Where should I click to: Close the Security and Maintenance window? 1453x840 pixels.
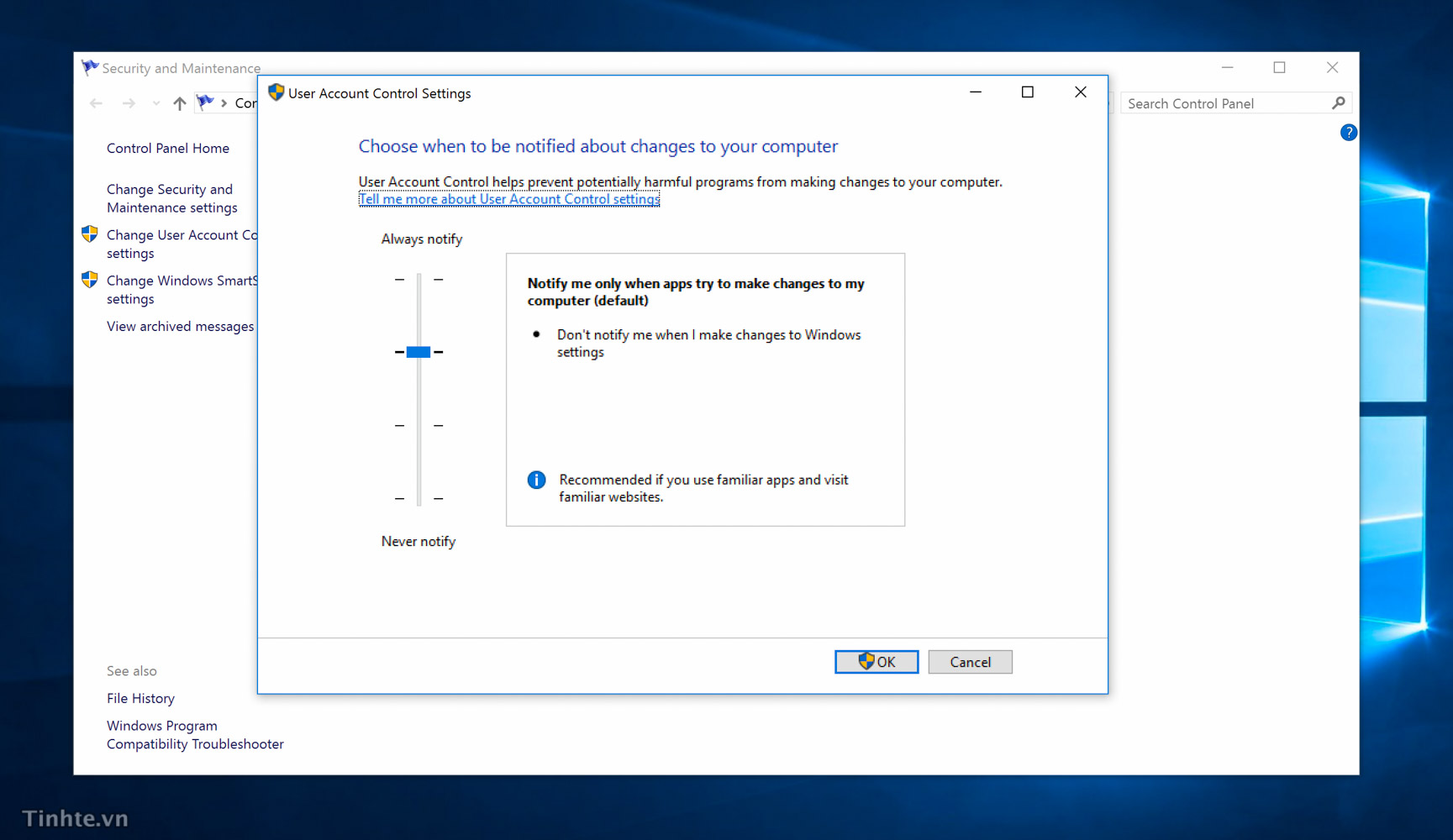pyautogui.click(x=1332, y=67)
